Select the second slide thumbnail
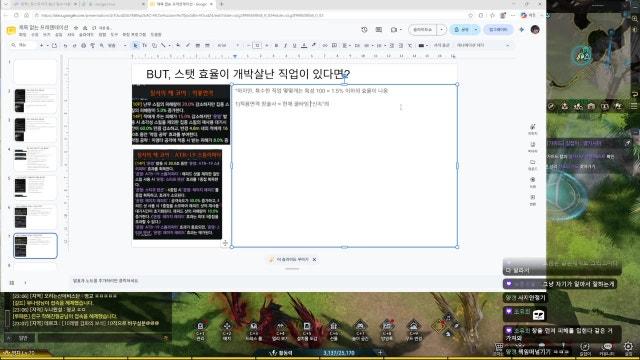The image size is (640, 360). [x=36, y=100]
